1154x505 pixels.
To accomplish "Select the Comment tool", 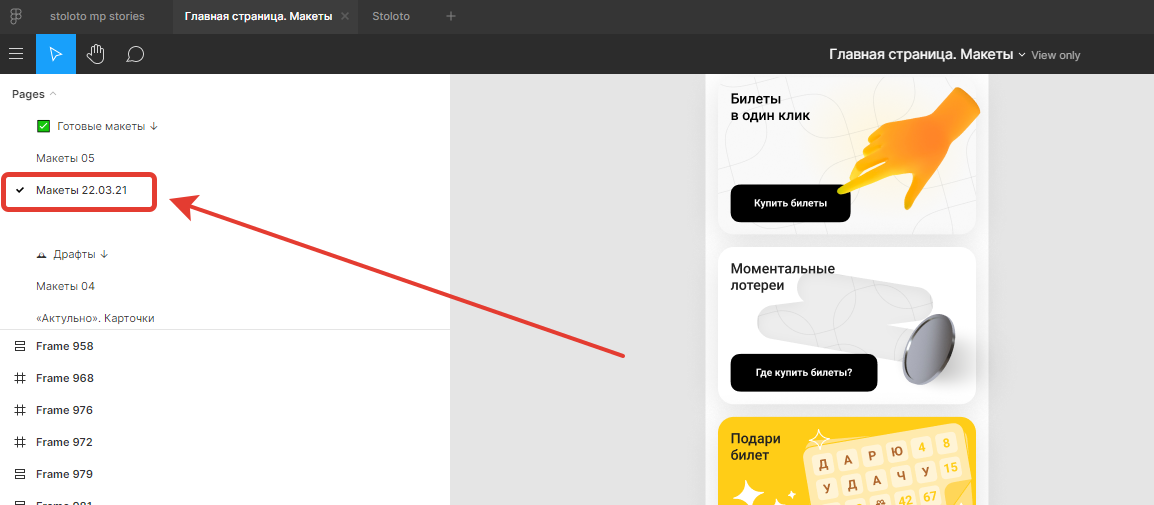I will pyautogui.click(x=135, y=54).
